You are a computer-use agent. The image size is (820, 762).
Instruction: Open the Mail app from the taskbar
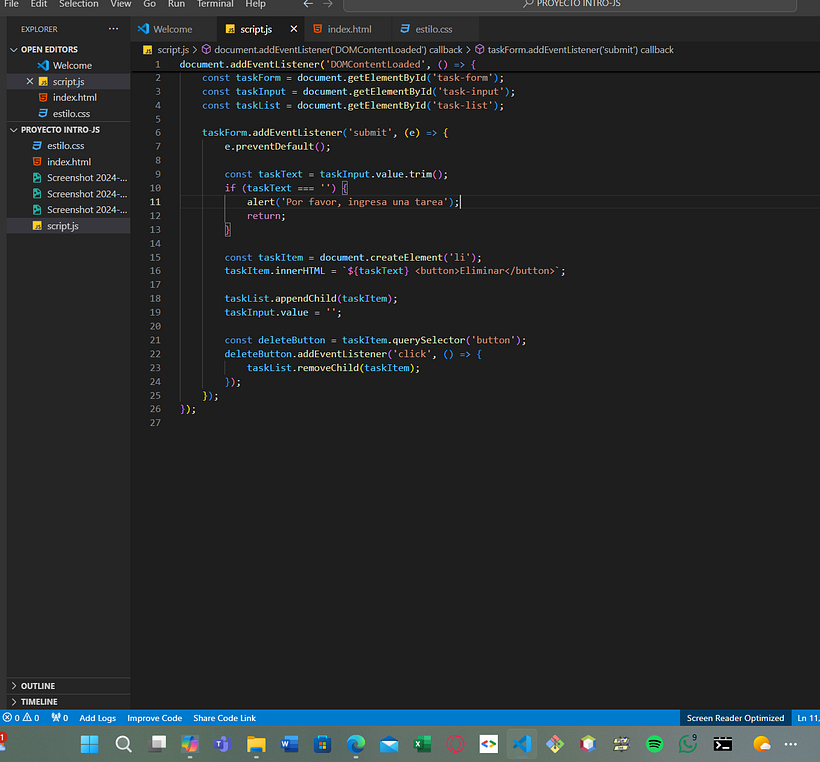point(389,744)
